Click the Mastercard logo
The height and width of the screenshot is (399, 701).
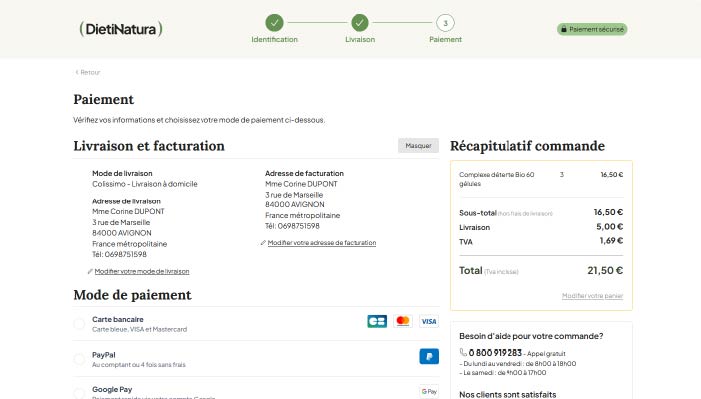[403, 321]
